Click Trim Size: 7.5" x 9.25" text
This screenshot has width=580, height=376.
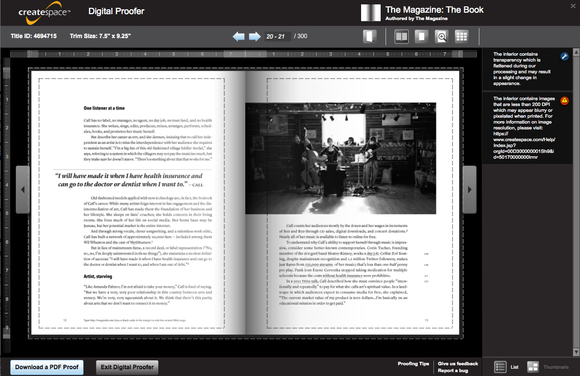point(100,36)
